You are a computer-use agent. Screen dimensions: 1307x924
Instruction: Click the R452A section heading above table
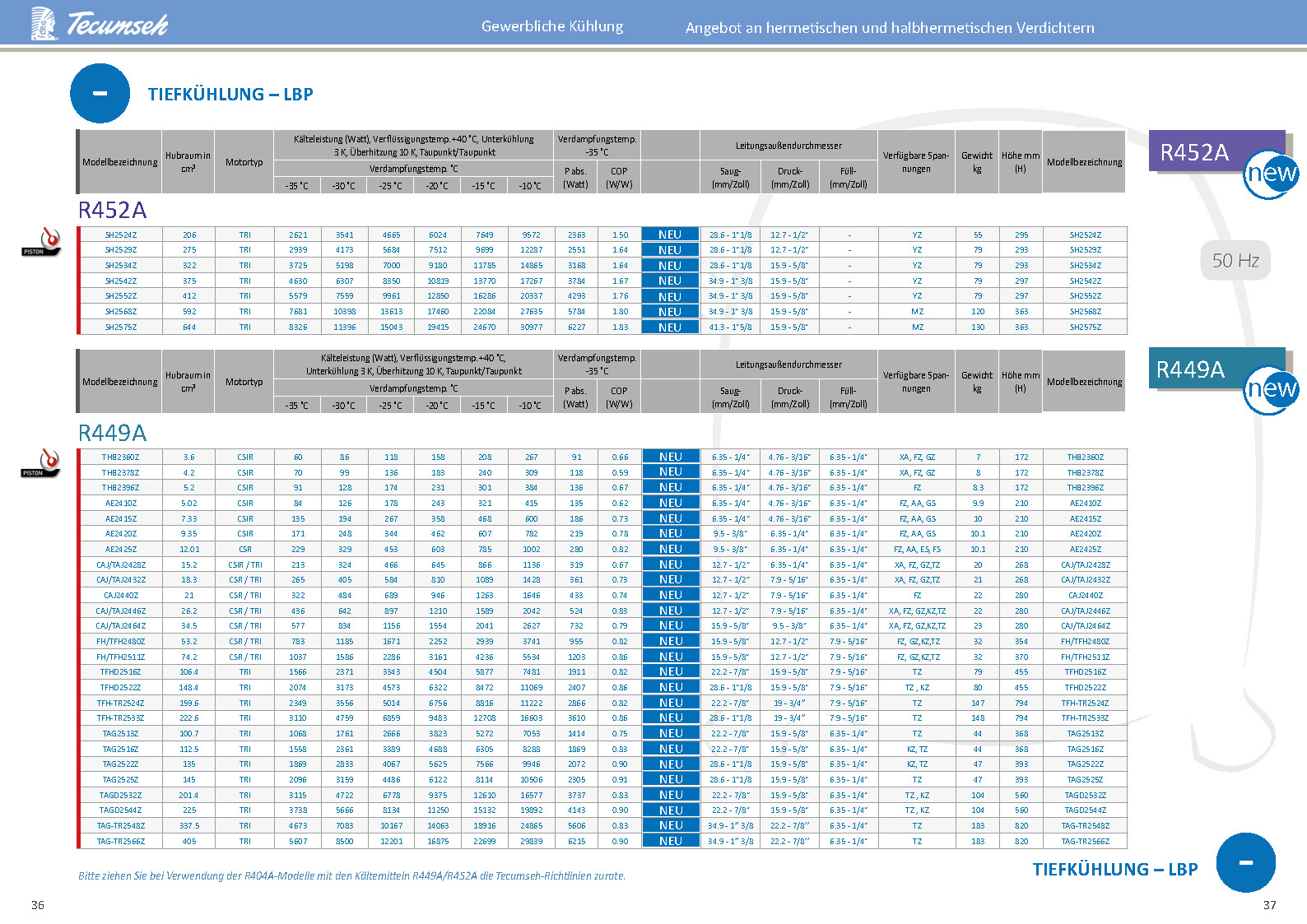point(112,211)
